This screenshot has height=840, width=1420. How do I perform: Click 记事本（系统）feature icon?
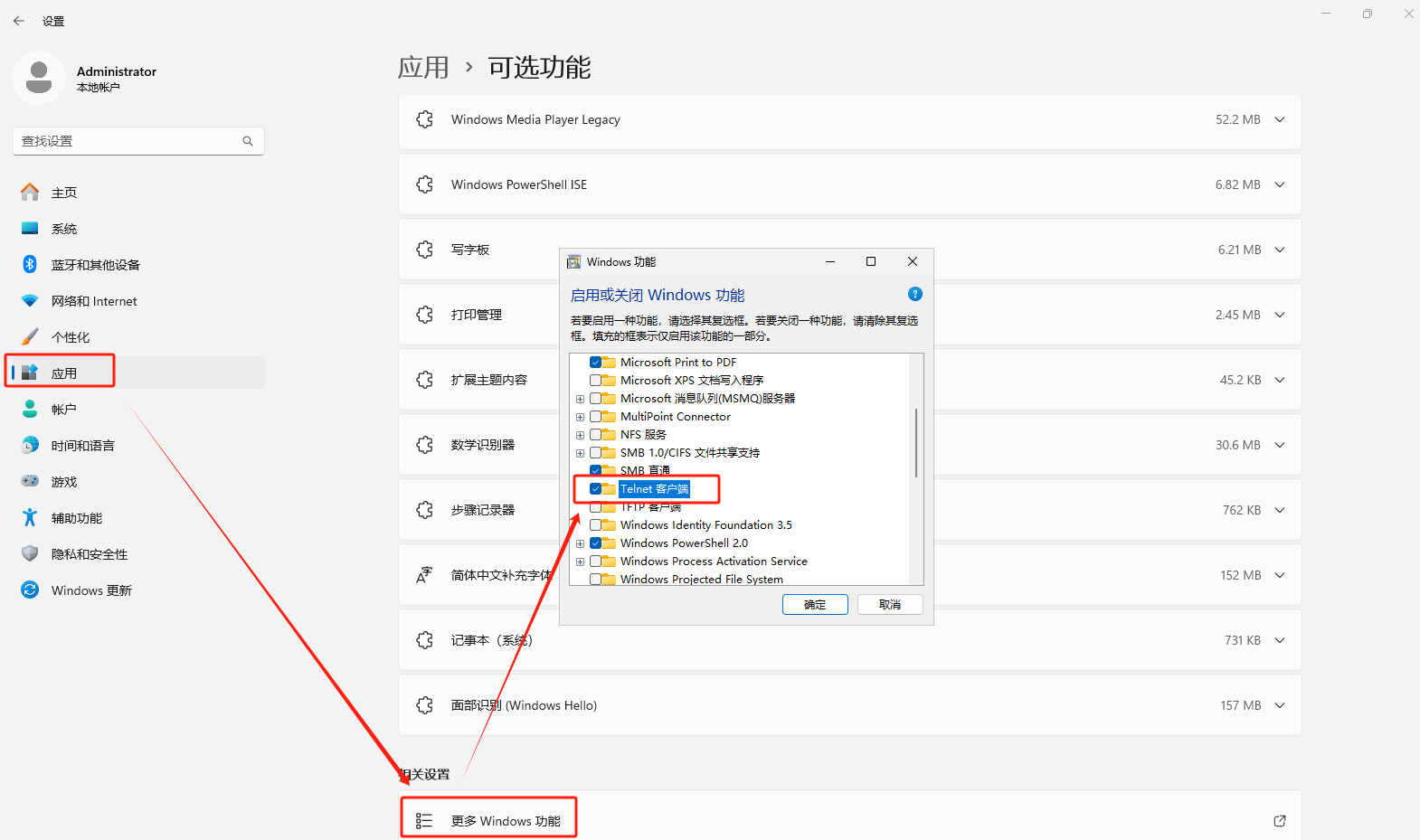tap(424, 640)
